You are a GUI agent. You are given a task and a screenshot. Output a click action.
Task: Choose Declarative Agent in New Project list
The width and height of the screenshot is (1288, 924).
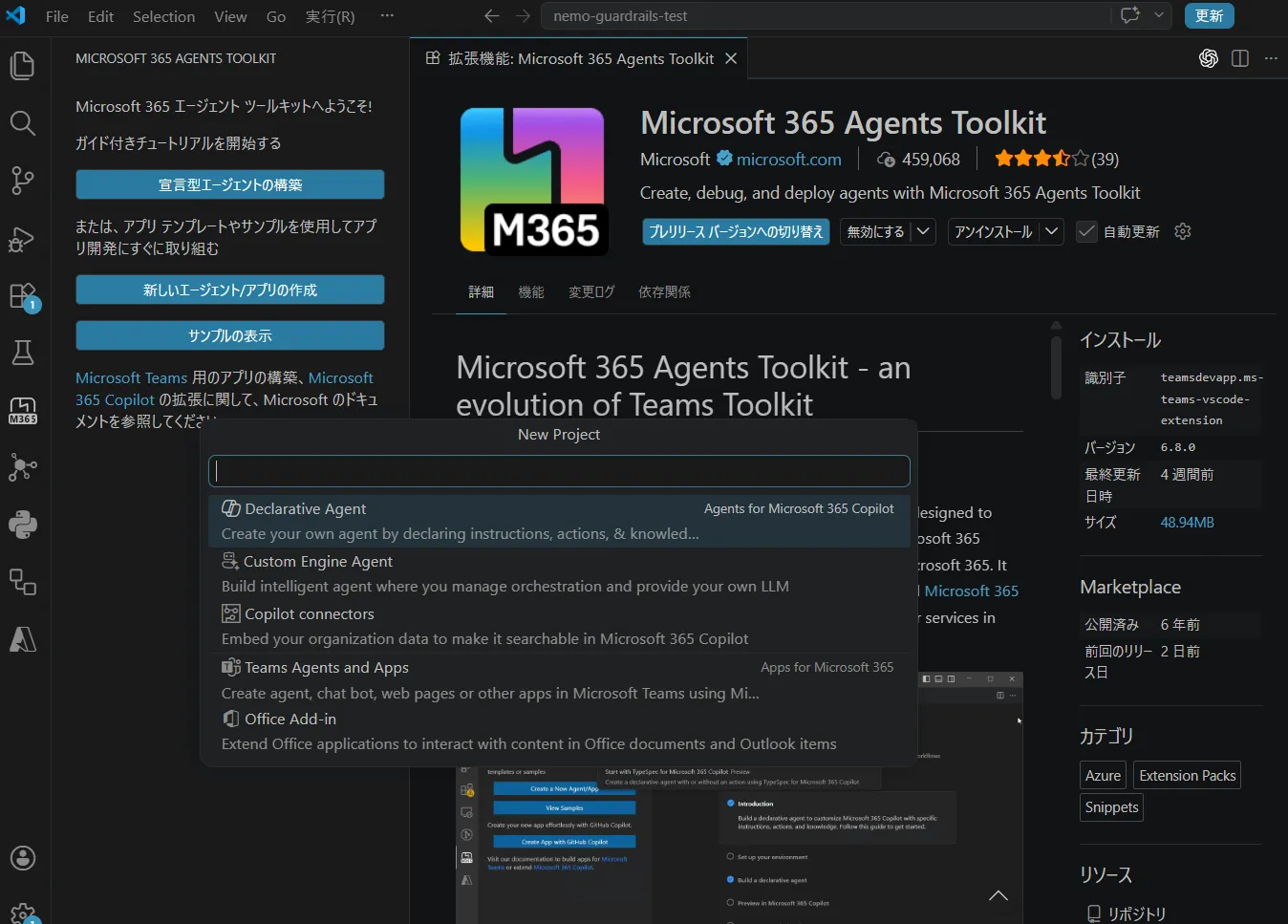pos(559,521)
